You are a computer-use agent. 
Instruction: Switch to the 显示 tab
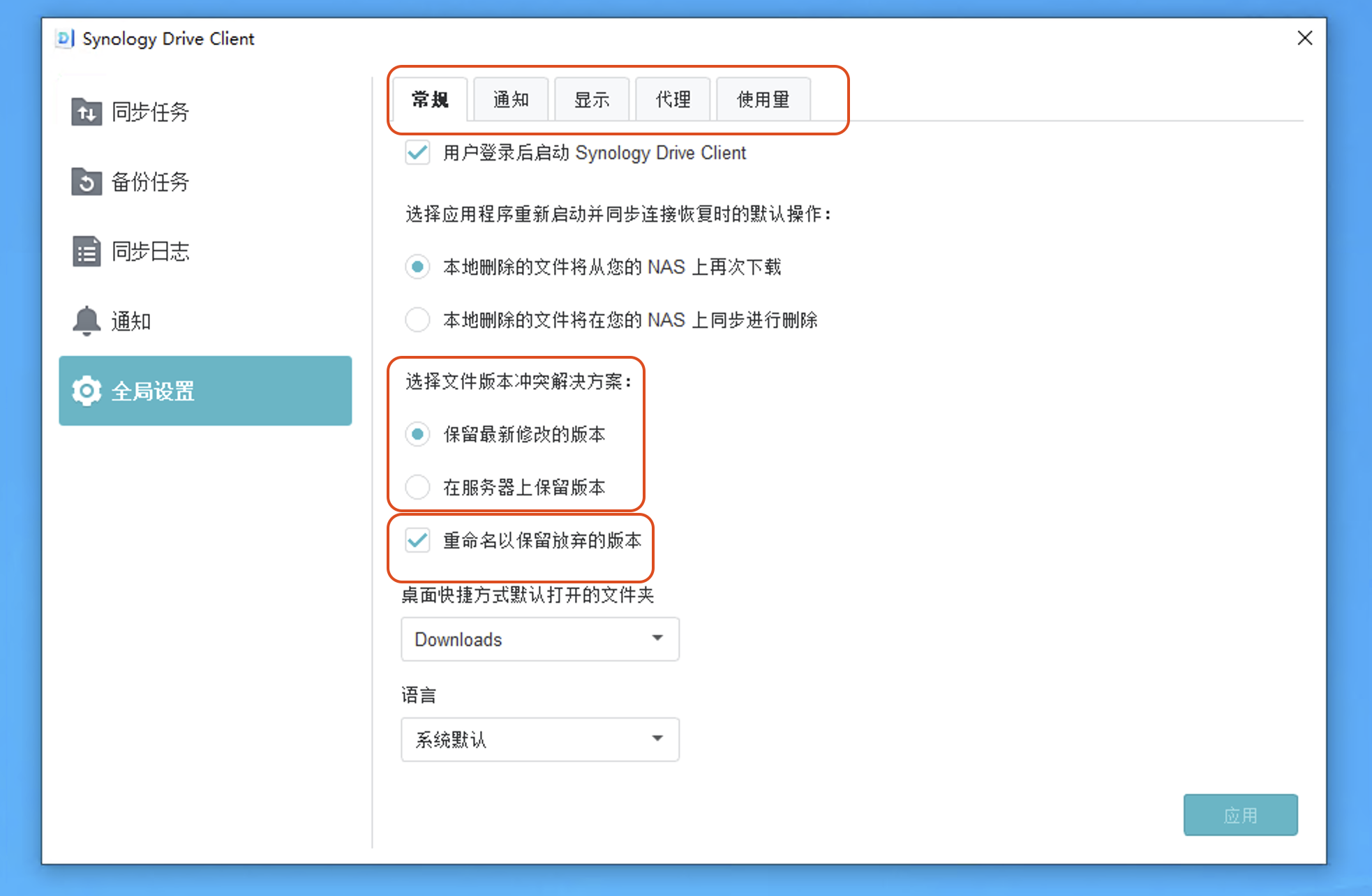pyautogui.click(x=592, y=100)
